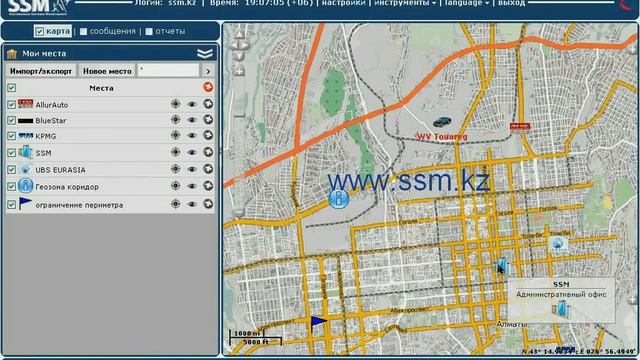This screenshot has width=640, height=360.
Task: Toggle the карта panel checkbox
Action: pos(39,31)
